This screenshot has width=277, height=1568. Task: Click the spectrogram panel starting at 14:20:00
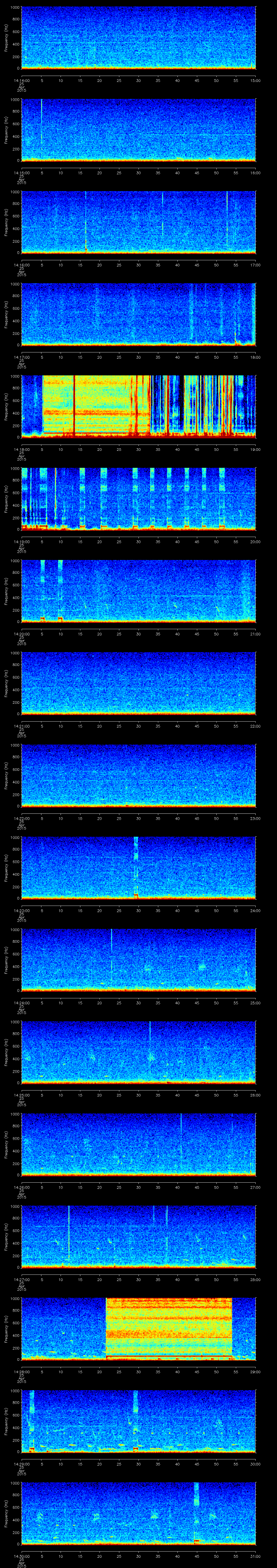point(138,591)
